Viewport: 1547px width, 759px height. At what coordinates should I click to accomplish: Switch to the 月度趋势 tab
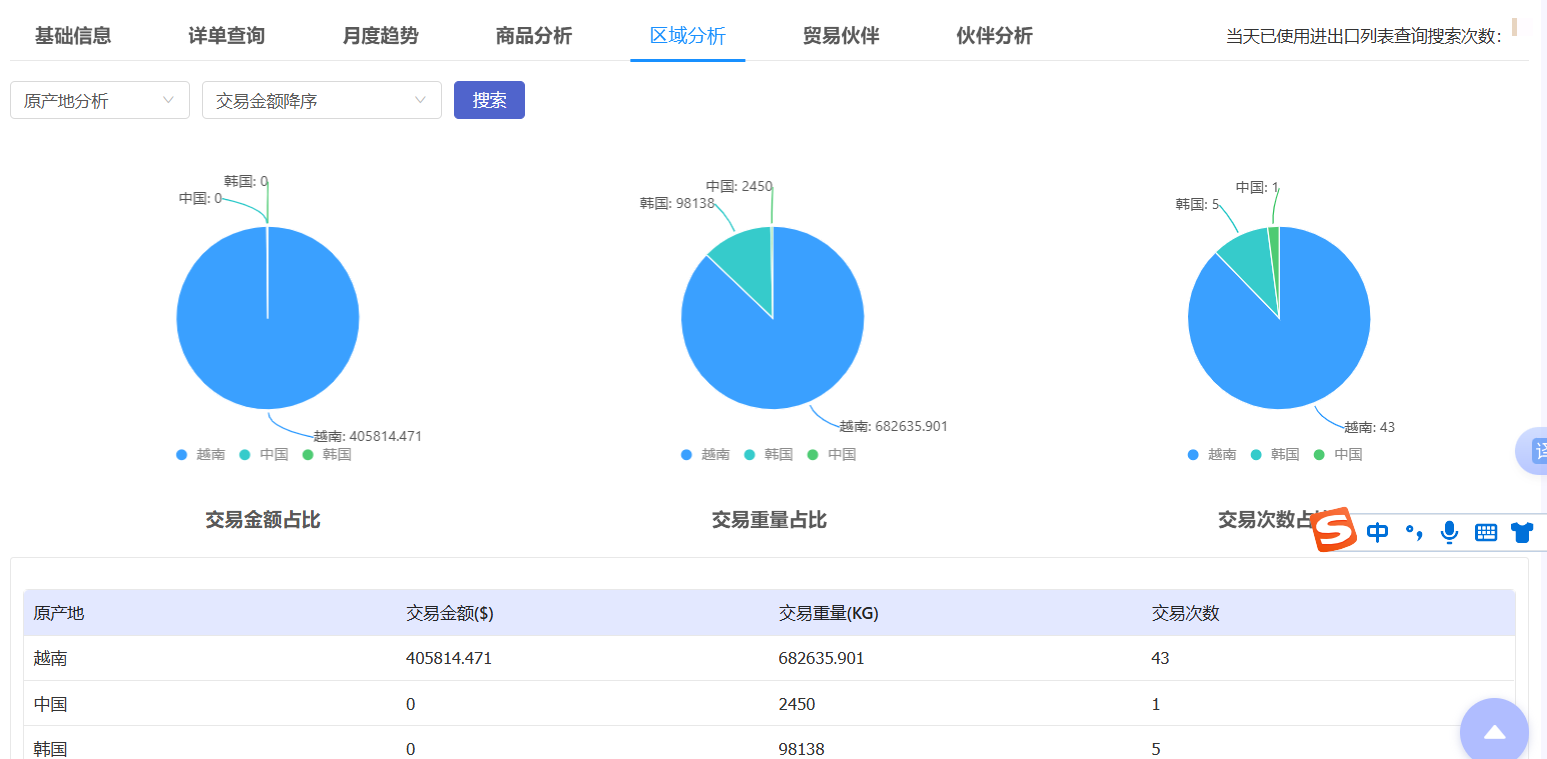coord(380,36)
